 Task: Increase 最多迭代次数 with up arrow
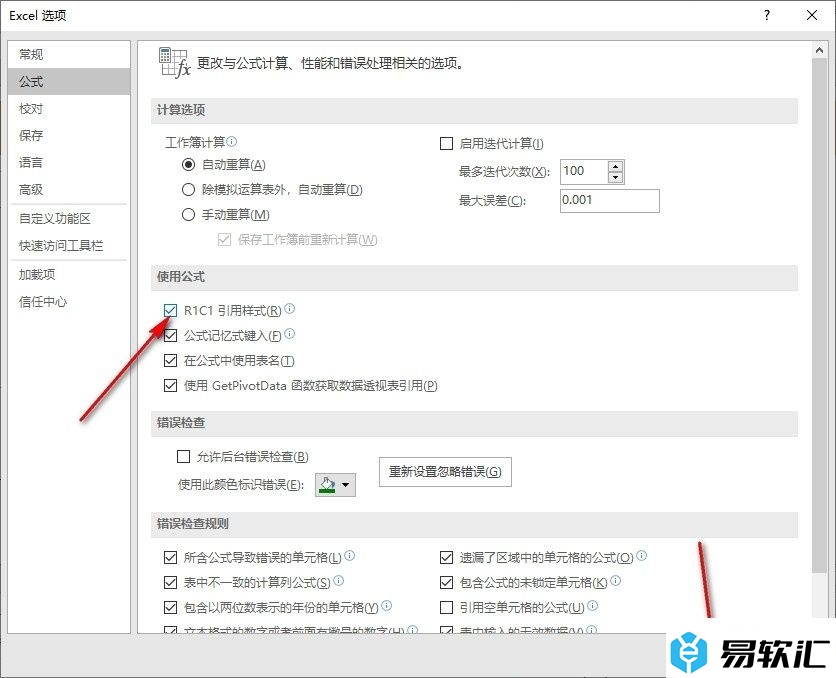pyautogui.click(x=616, y=166)
